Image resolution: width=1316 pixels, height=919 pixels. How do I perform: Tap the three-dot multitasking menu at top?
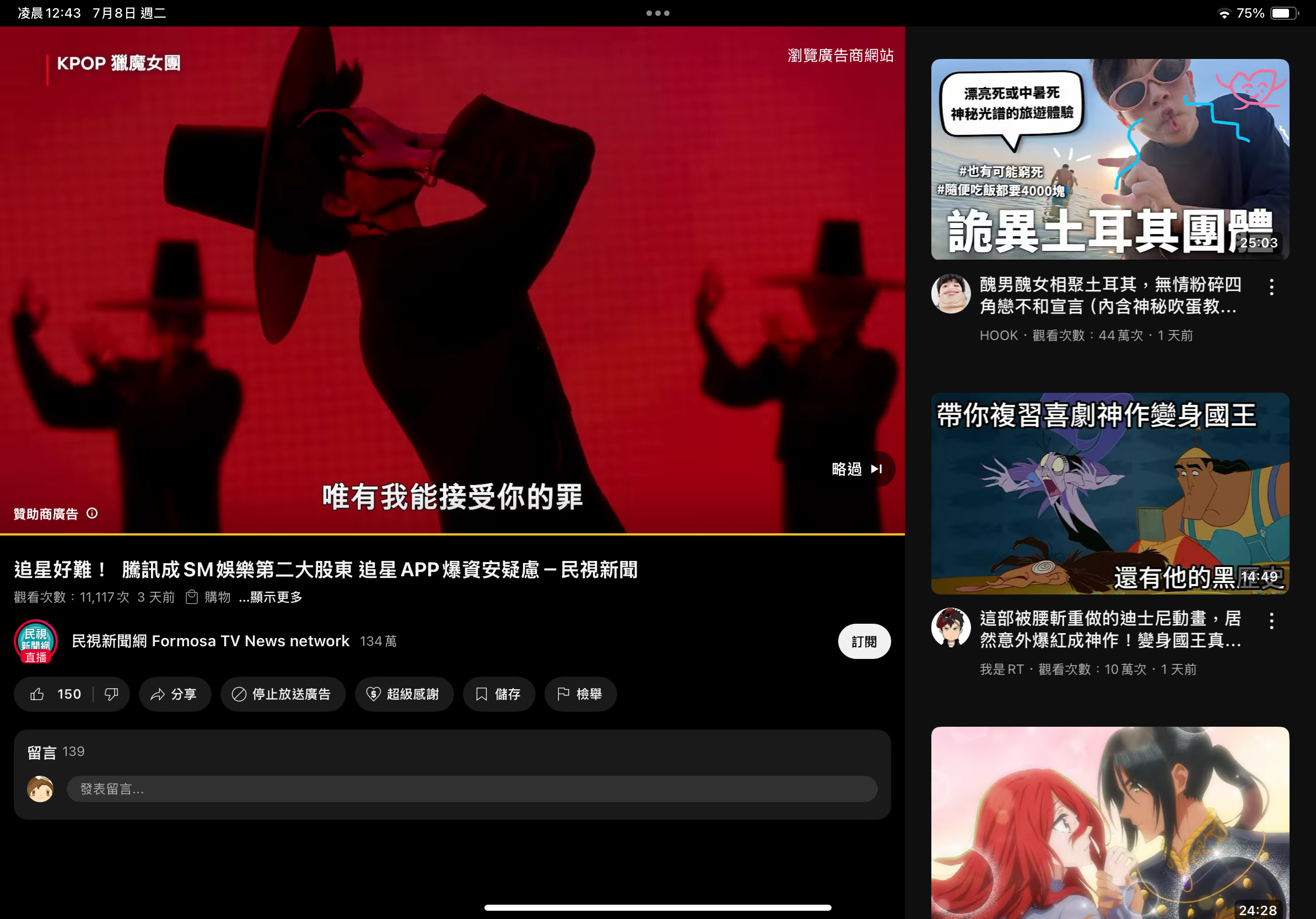pyautogui.click(x=657, y=13)
